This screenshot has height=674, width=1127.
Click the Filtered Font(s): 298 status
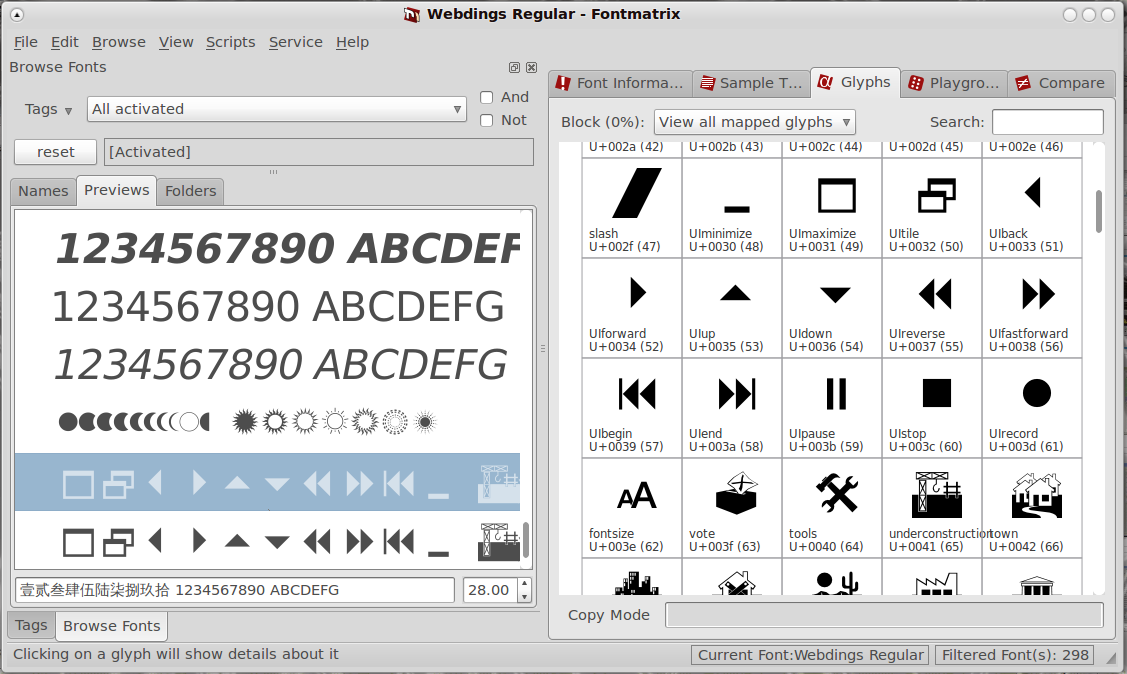[1015, 655]
